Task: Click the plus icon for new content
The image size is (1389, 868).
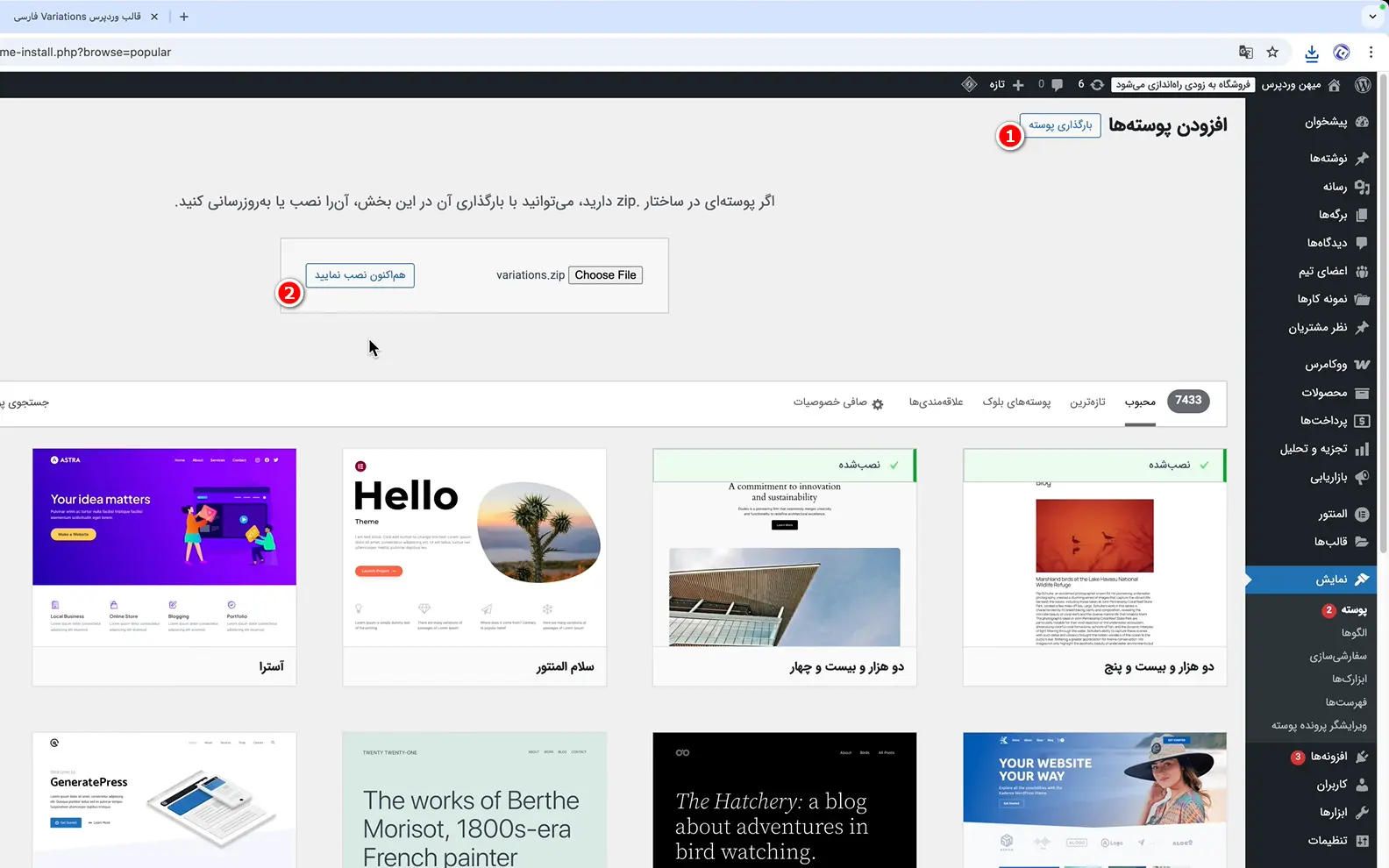Action: pos(1018,85)
